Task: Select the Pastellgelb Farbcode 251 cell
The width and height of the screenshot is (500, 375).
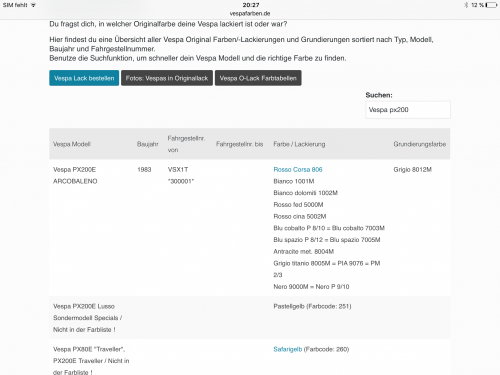Action: 312,306
